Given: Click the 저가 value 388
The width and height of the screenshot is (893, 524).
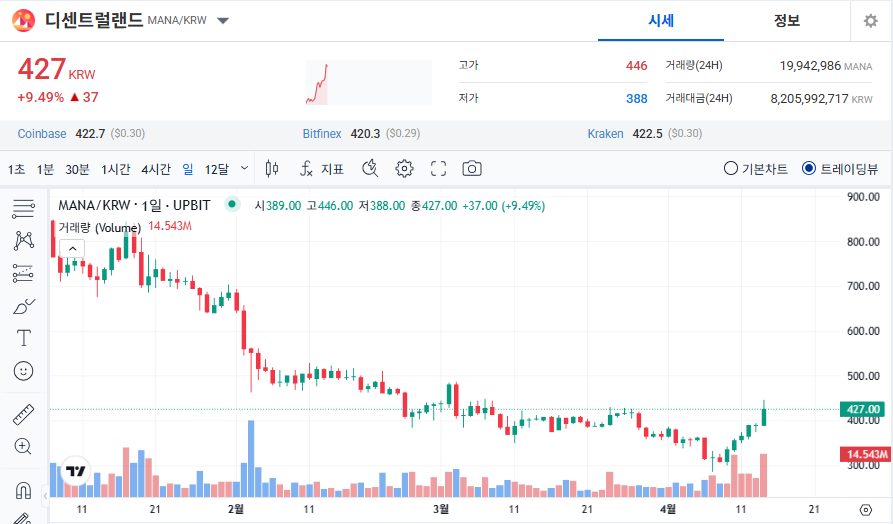Looking at the screenshot, I should [x=636, y=99].
